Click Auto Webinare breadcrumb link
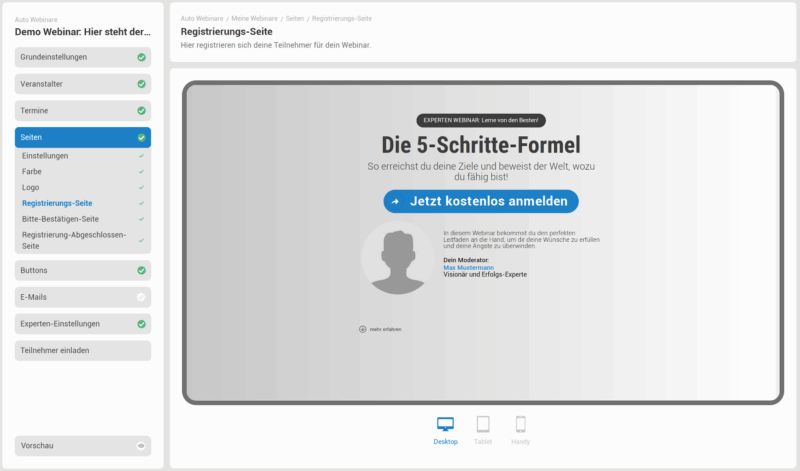This screenshot has height=471, width=800. tap(202, 18)
